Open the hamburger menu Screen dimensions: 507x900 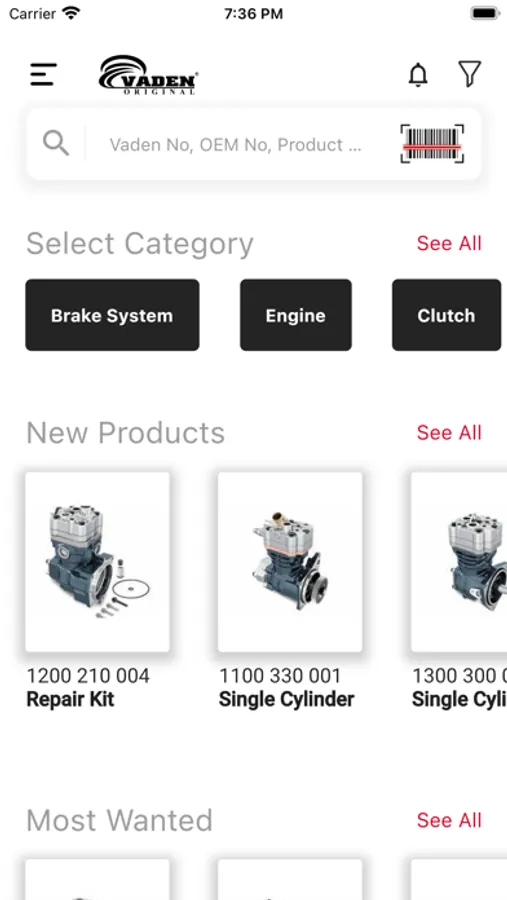43,75
